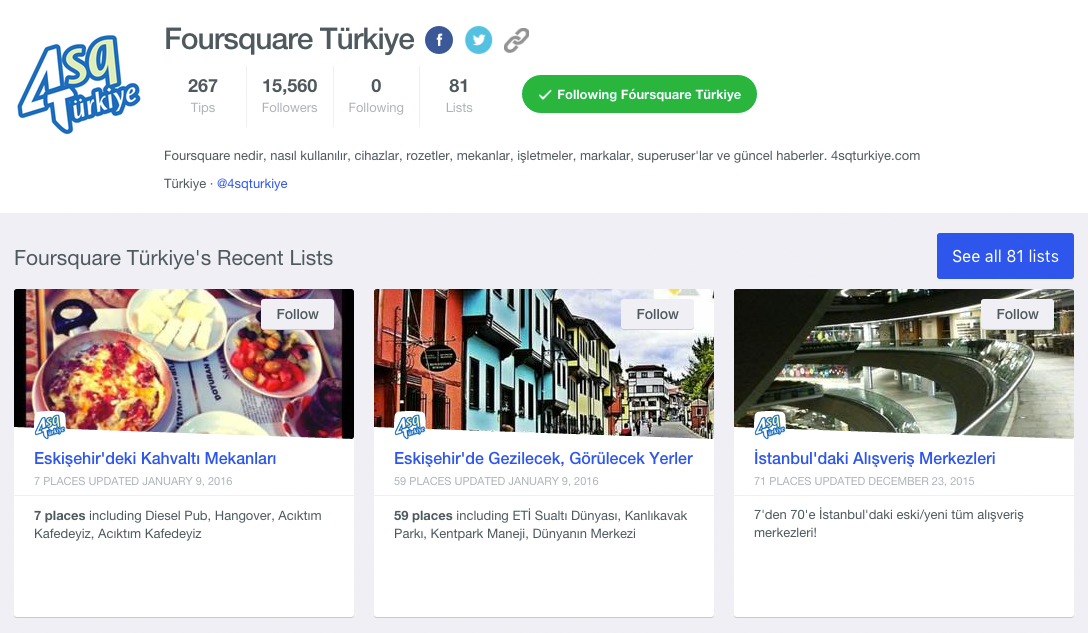Follow the Eskişehir'deki Kahvaltı Mekanları list
Screen dimensions: 1088x633
pyautogui.click(x=298, y=314)
